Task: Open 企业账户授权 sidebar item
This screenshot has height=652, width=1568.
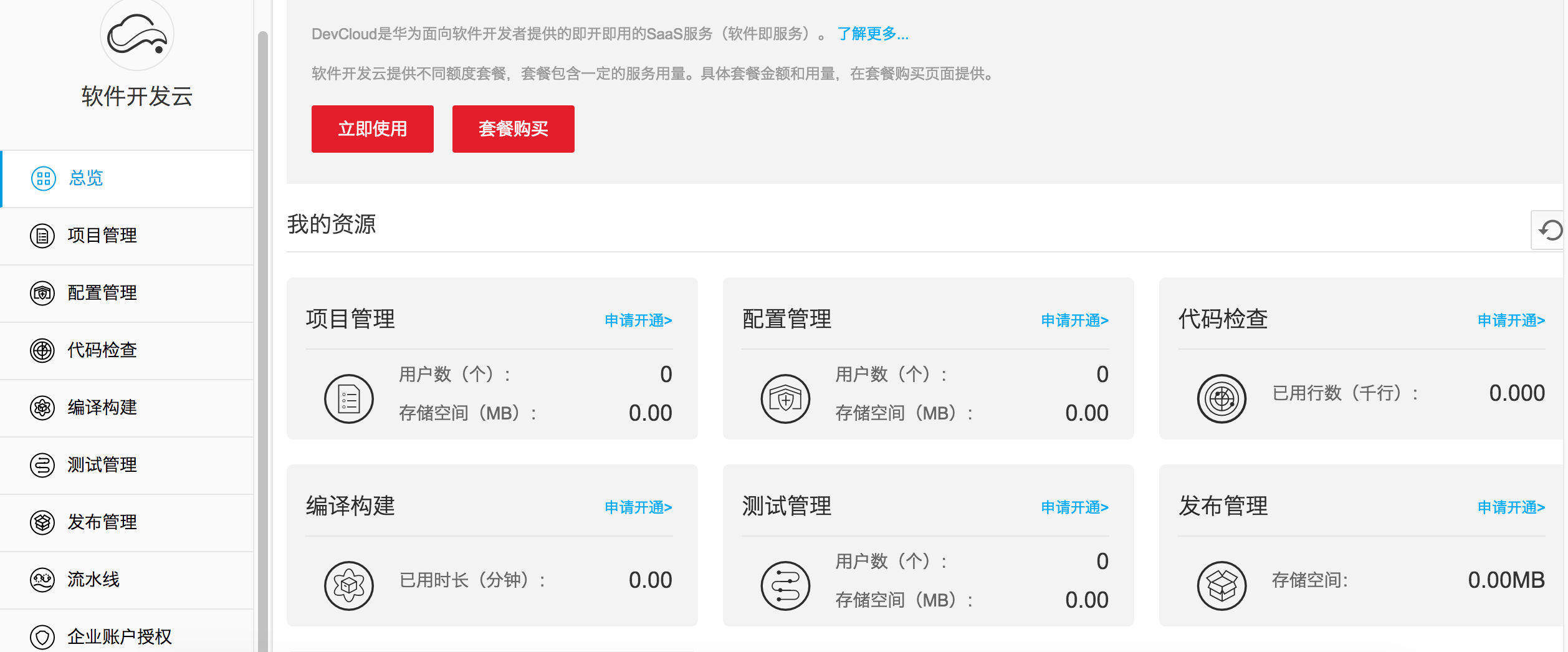Action: (127, 632)
